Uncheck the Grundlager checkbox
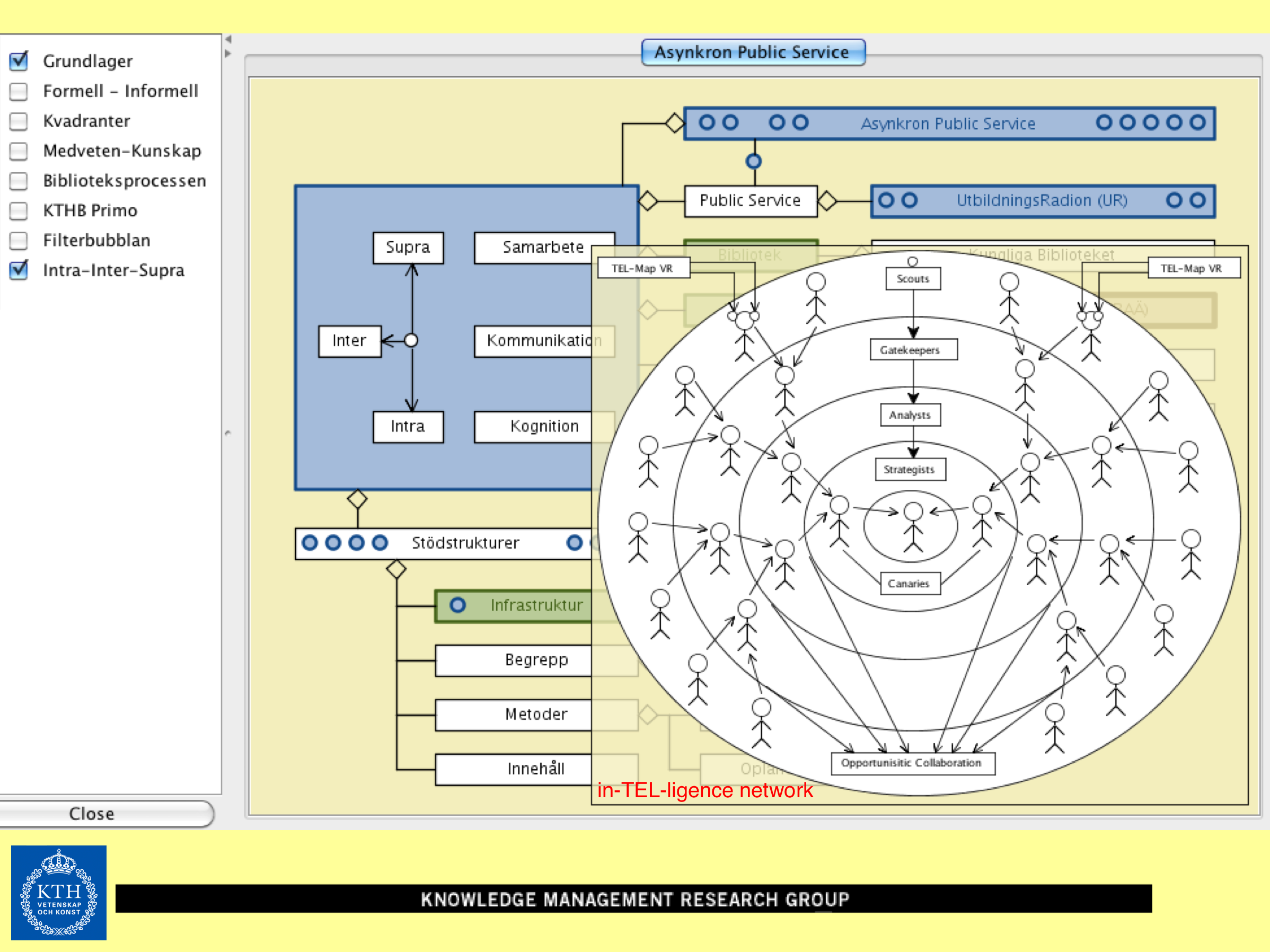The height and width of the screenshot is (952, 1270). [x=19, y=61]
